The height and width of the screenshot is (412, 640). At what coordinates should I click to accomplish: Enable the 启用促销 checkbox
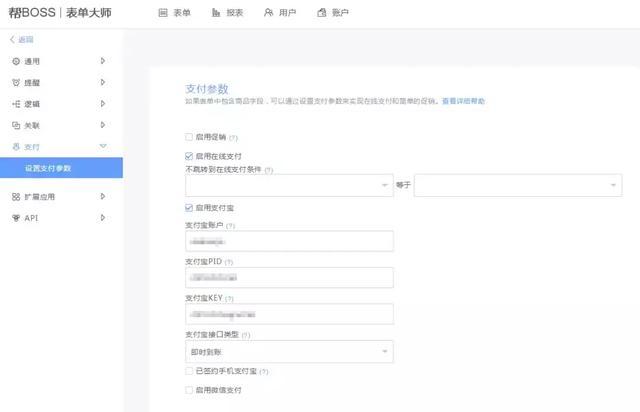(x=189, y=137)
